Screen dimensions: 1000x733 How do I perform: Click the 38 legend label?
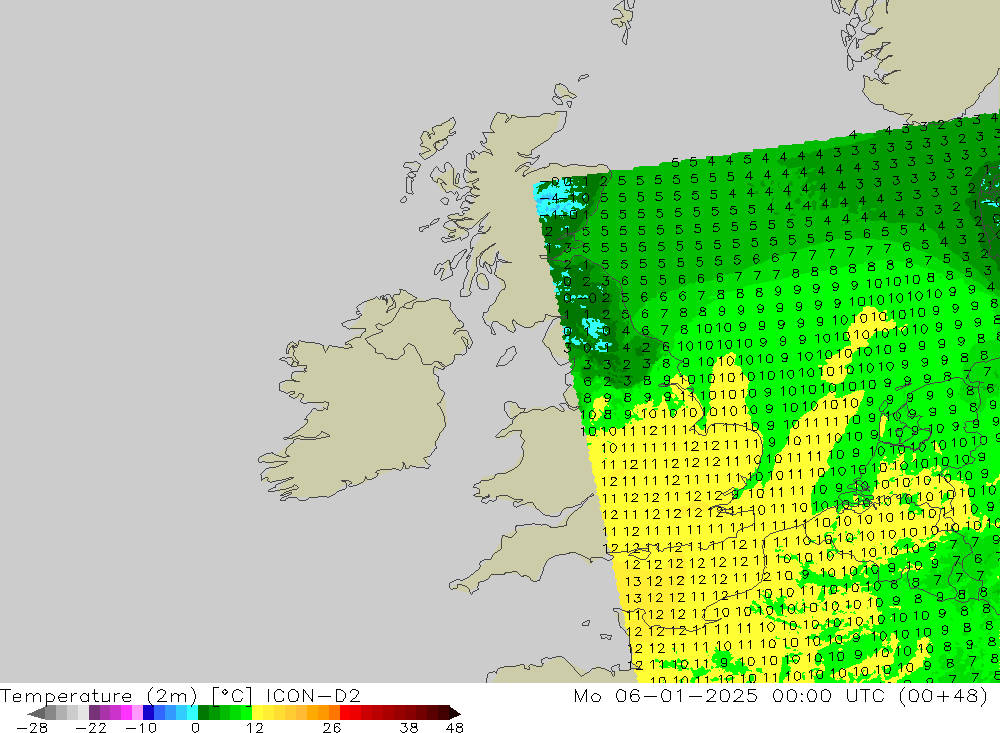tap(409, 727)
